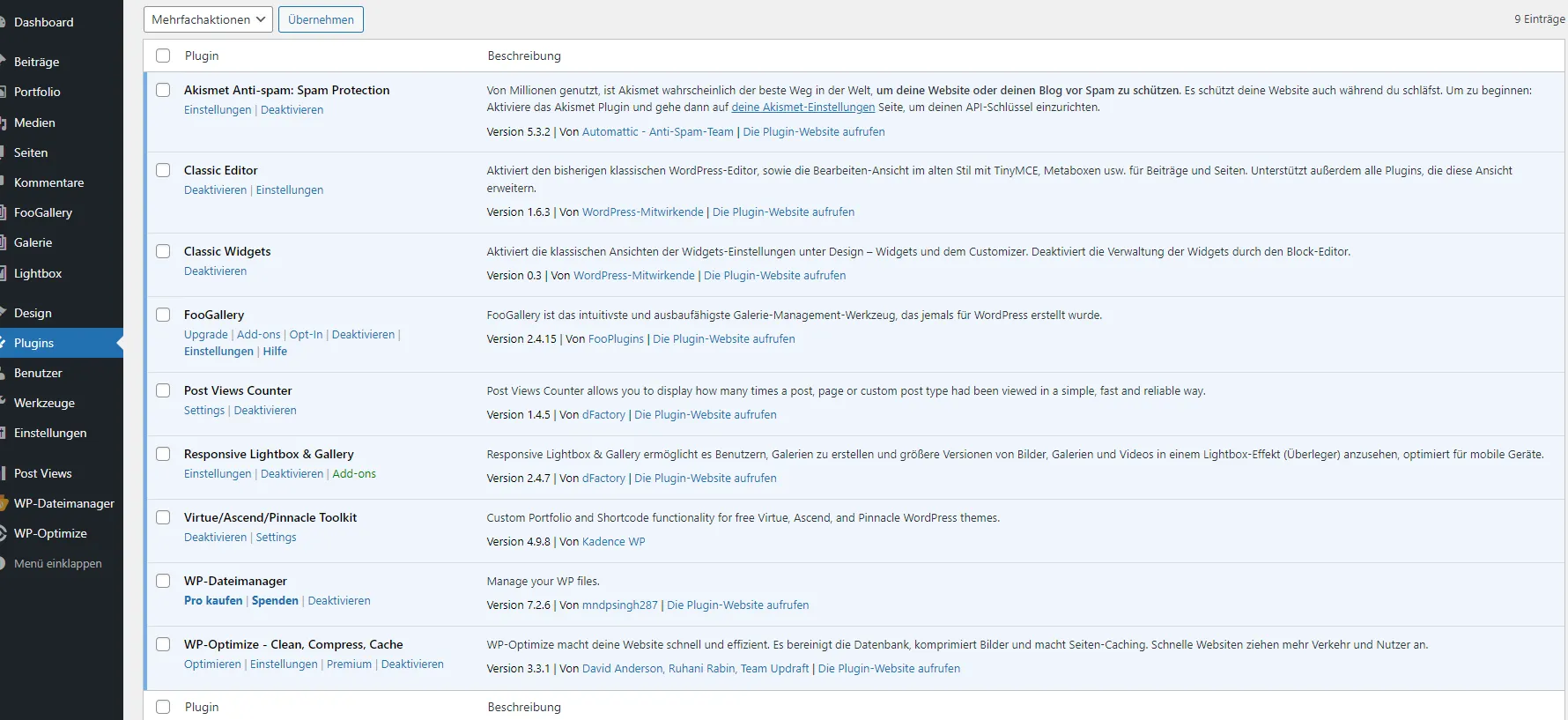
Task: Check the WP-Optimize plugin row checkbox
Action: coord(163,644)
